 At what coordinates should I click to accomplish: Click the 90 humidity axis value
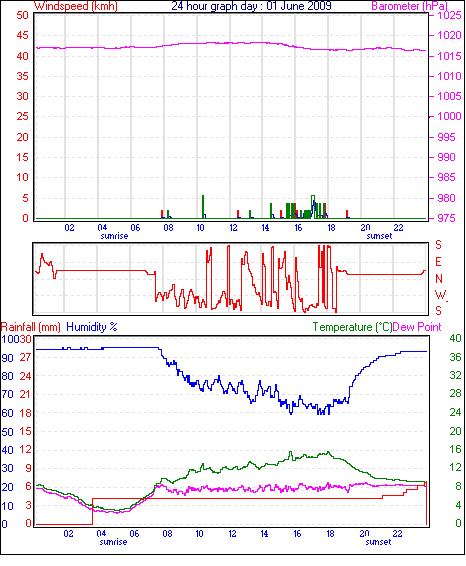tap(8, 358)
